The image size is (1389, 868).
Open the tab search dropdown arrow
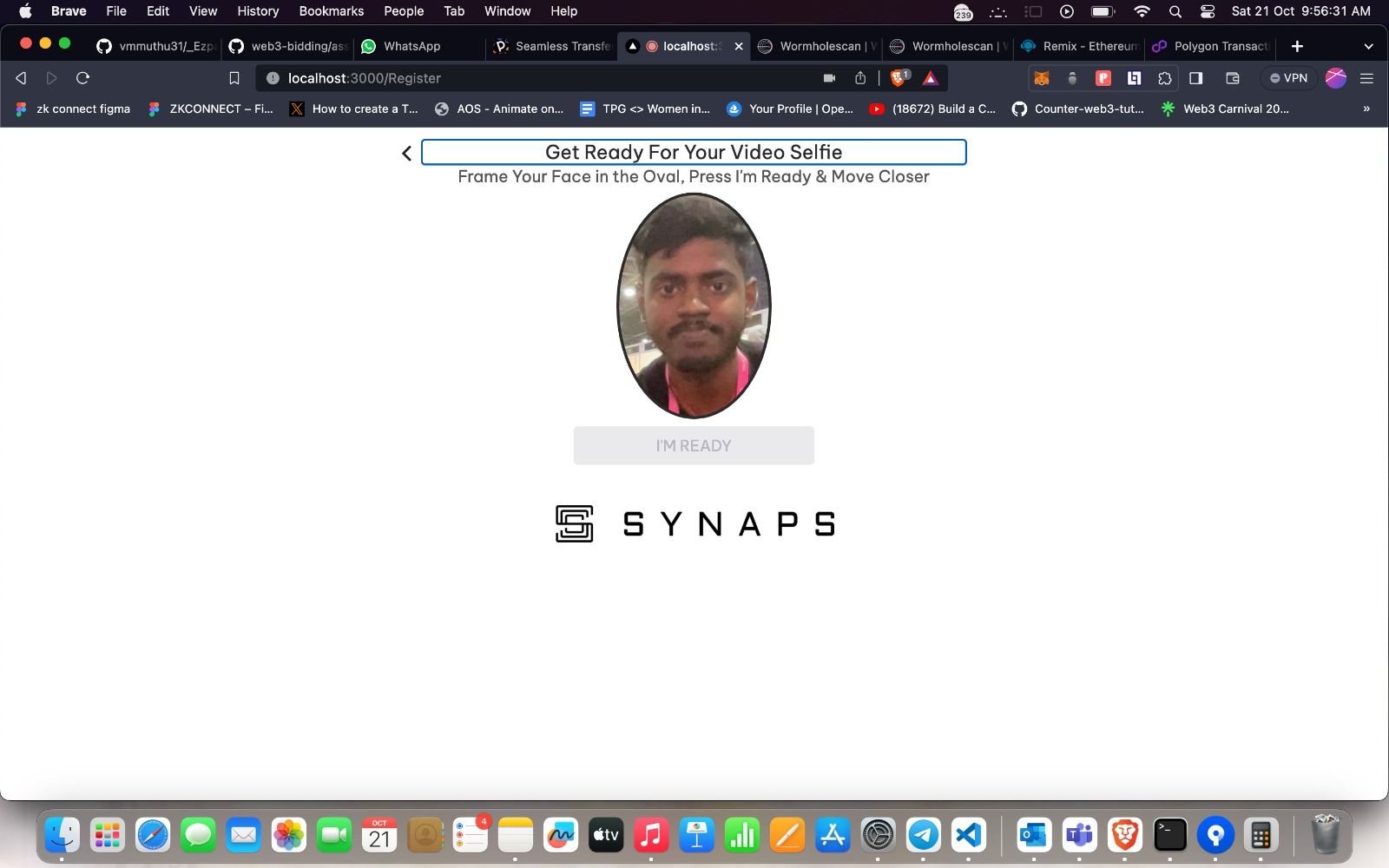point(1369,46)
